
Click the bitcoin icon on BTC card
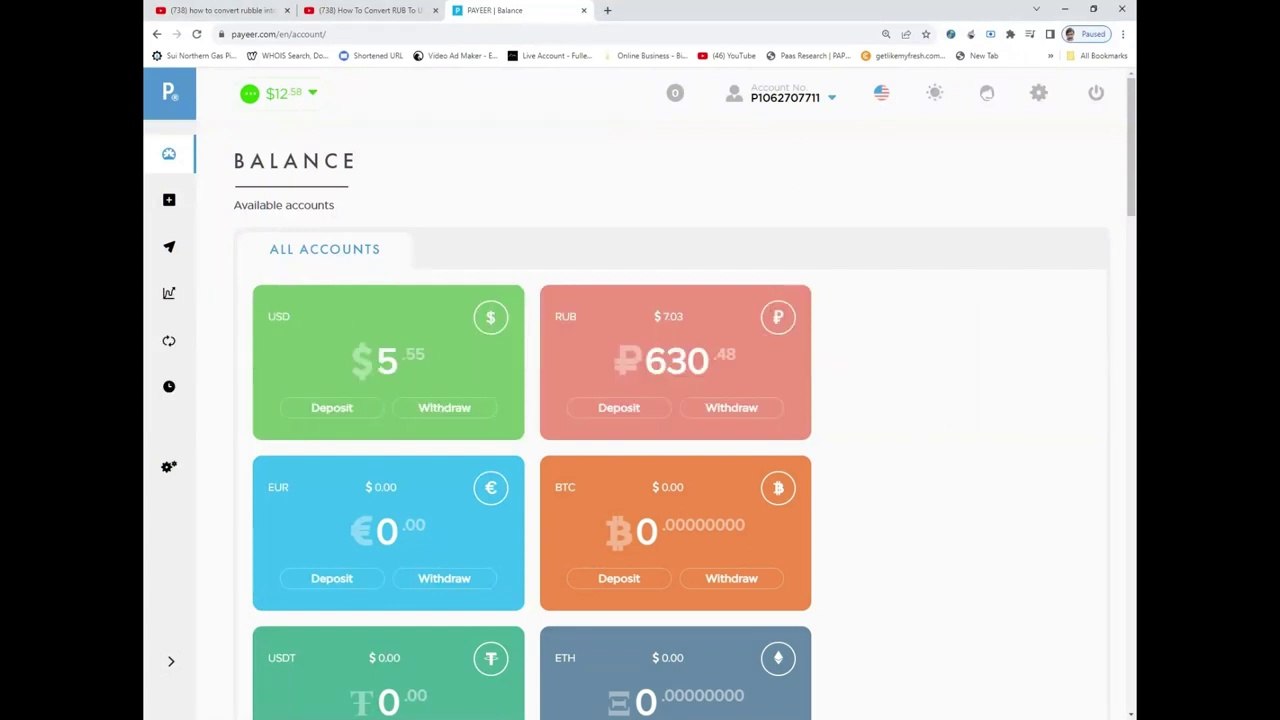[778, 488]
